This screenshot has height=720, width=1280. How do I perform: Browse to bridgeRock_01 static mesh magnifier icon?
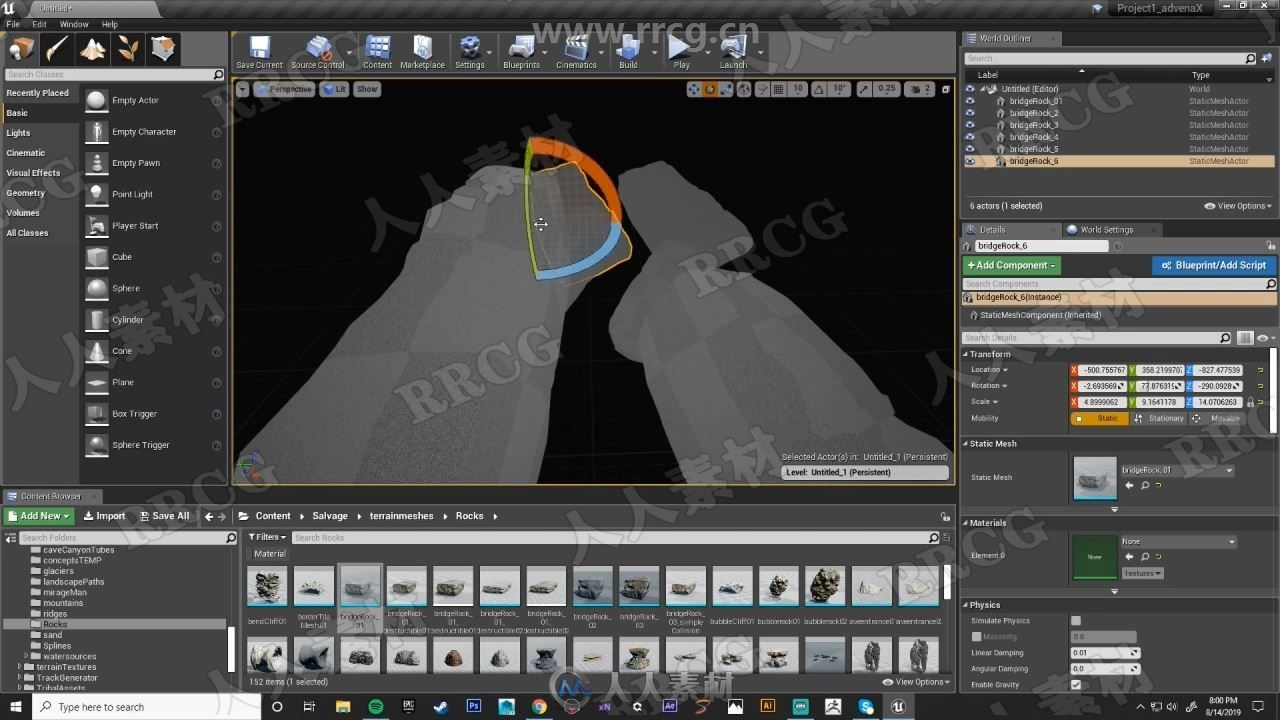click(1145, 485)
